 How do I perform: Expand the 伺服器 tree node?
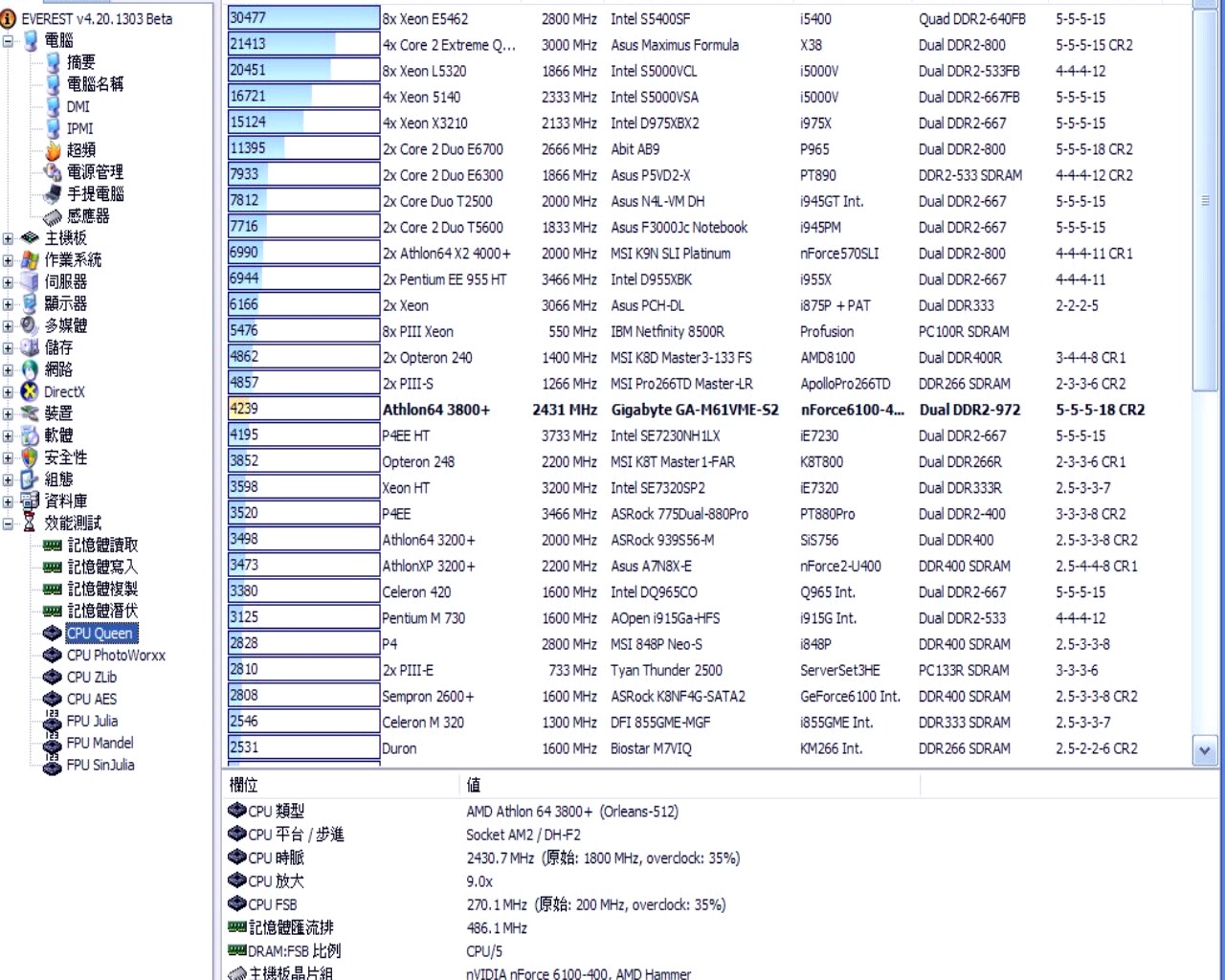click(x=9, y=282)
